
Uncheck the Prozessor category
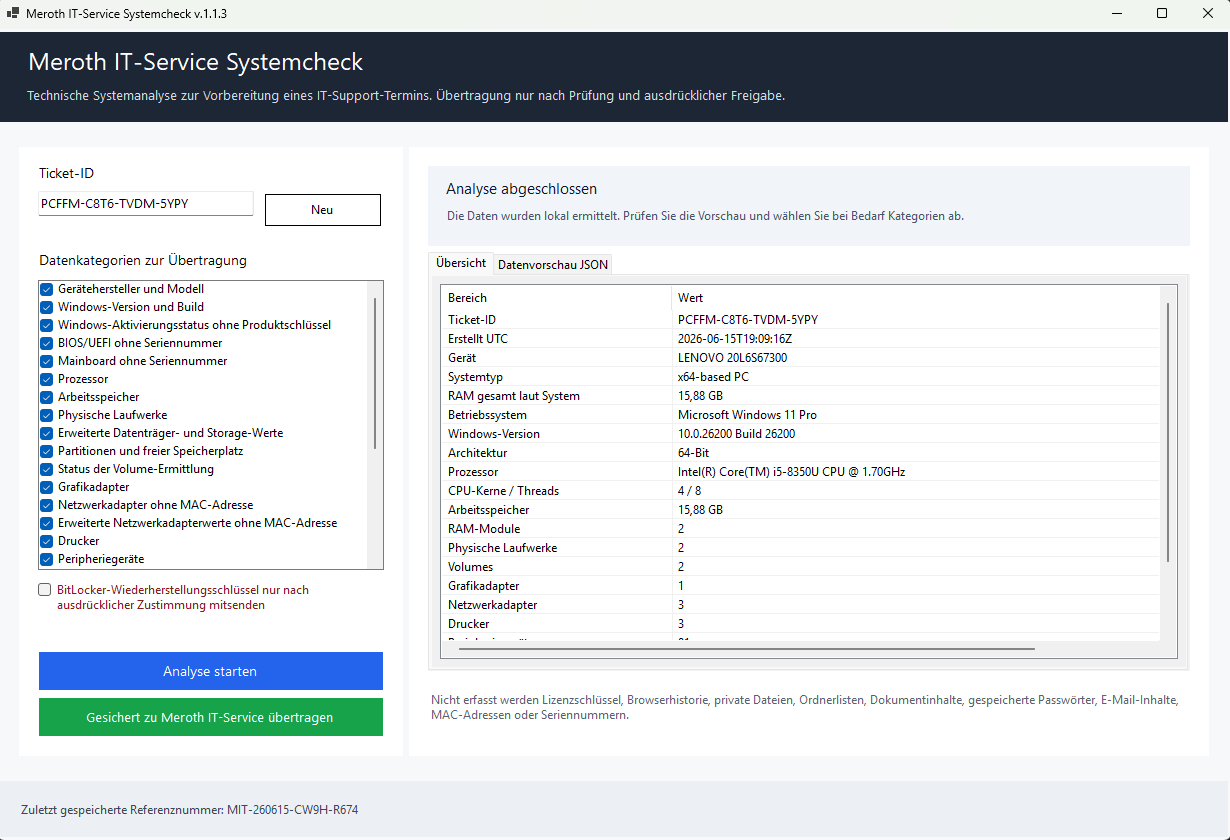[46, 379]
